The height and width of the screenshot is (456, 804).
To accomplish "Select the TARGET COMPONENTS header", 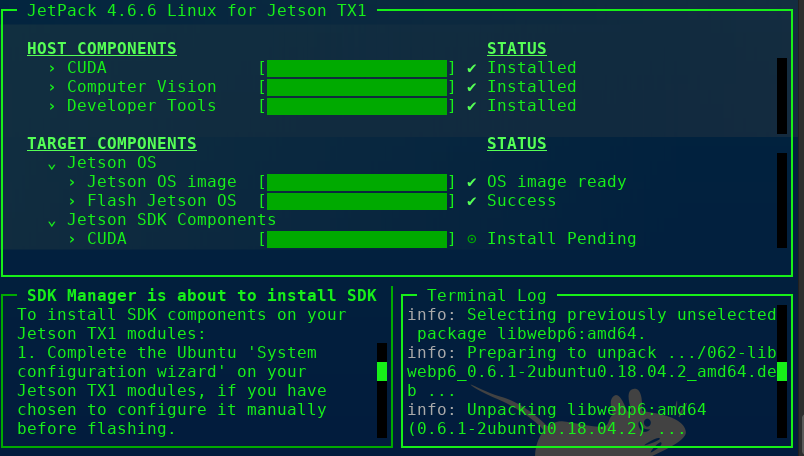I will pos(111,144).
